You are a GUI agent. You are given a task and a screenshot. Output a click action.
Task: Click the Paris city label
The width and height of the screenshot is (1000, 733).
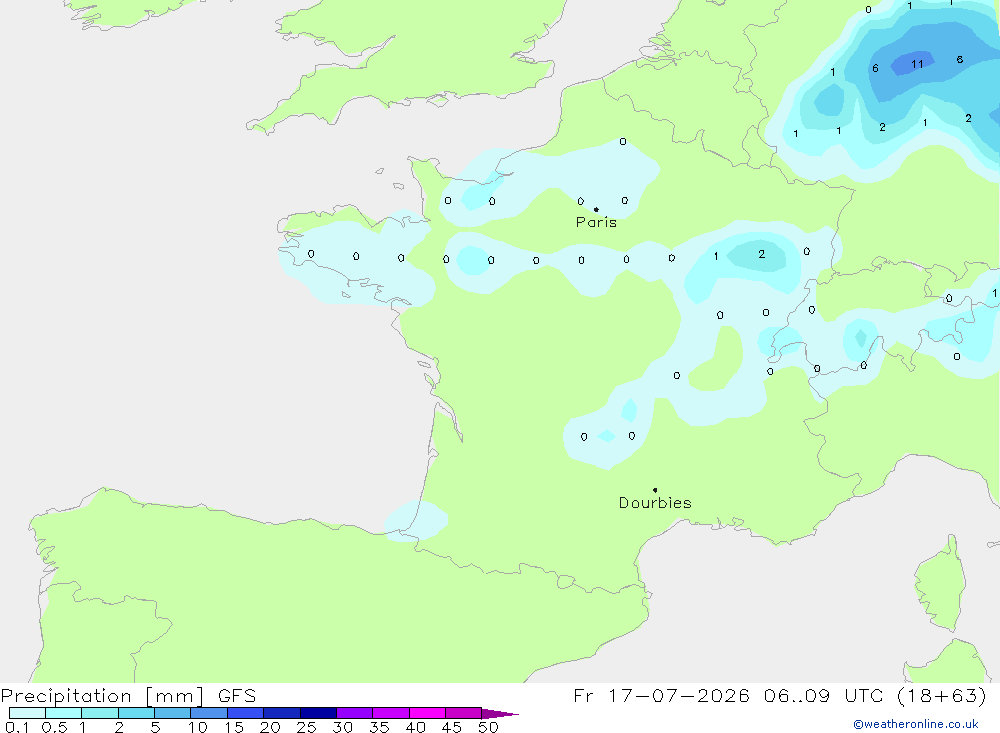click(x=596, y=222)
